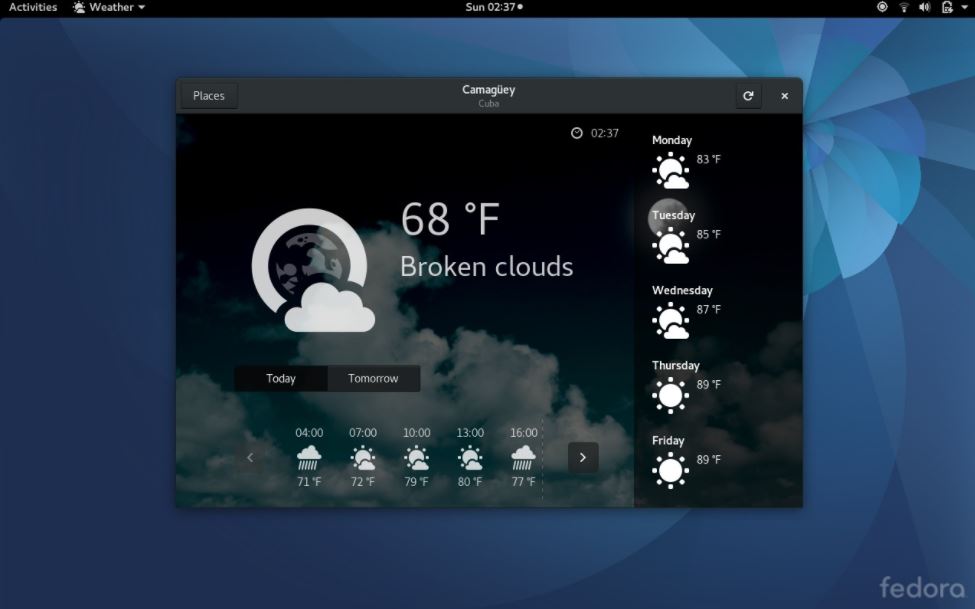Open the Weather application menu
The image size is (975, 609).
109,7
